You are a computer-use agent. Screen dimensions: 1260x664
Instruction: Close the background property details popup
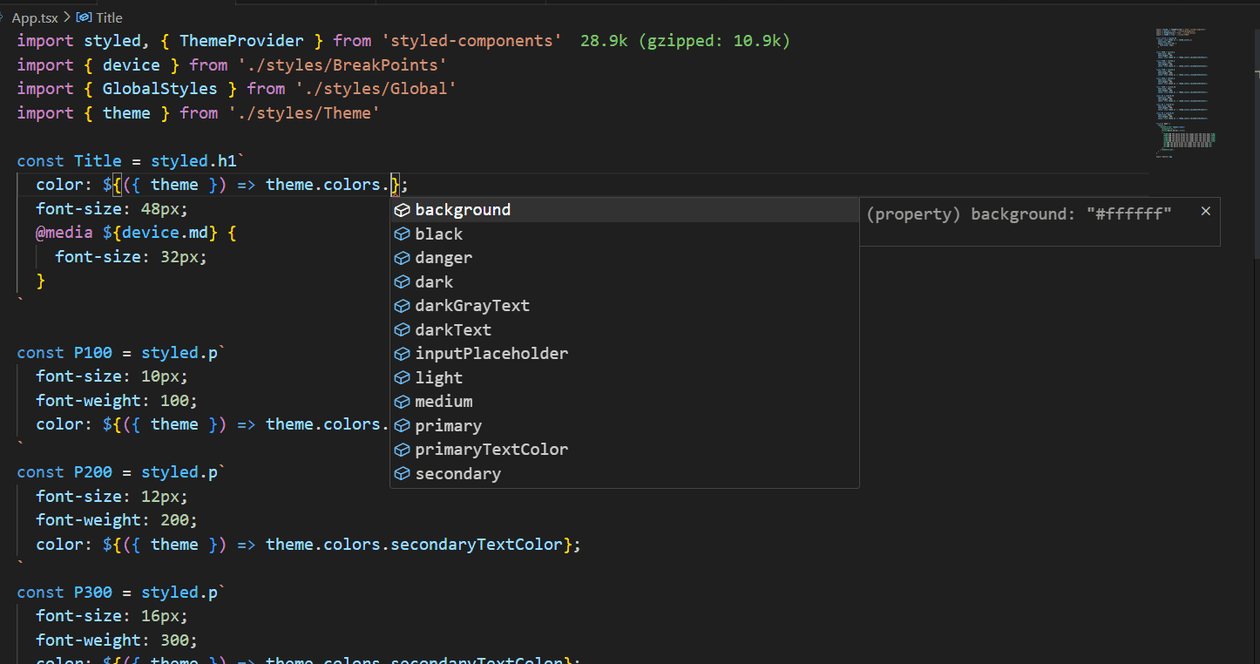tap(1205, 211)
